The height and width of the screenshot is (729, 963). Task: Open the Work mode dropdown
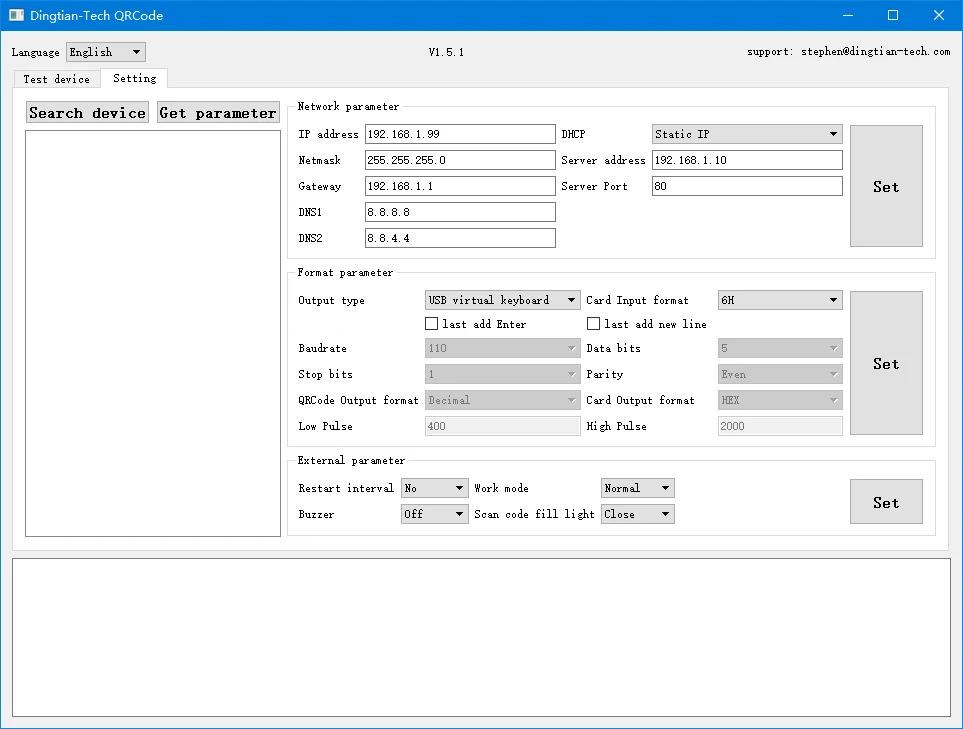tap(637, 488)
